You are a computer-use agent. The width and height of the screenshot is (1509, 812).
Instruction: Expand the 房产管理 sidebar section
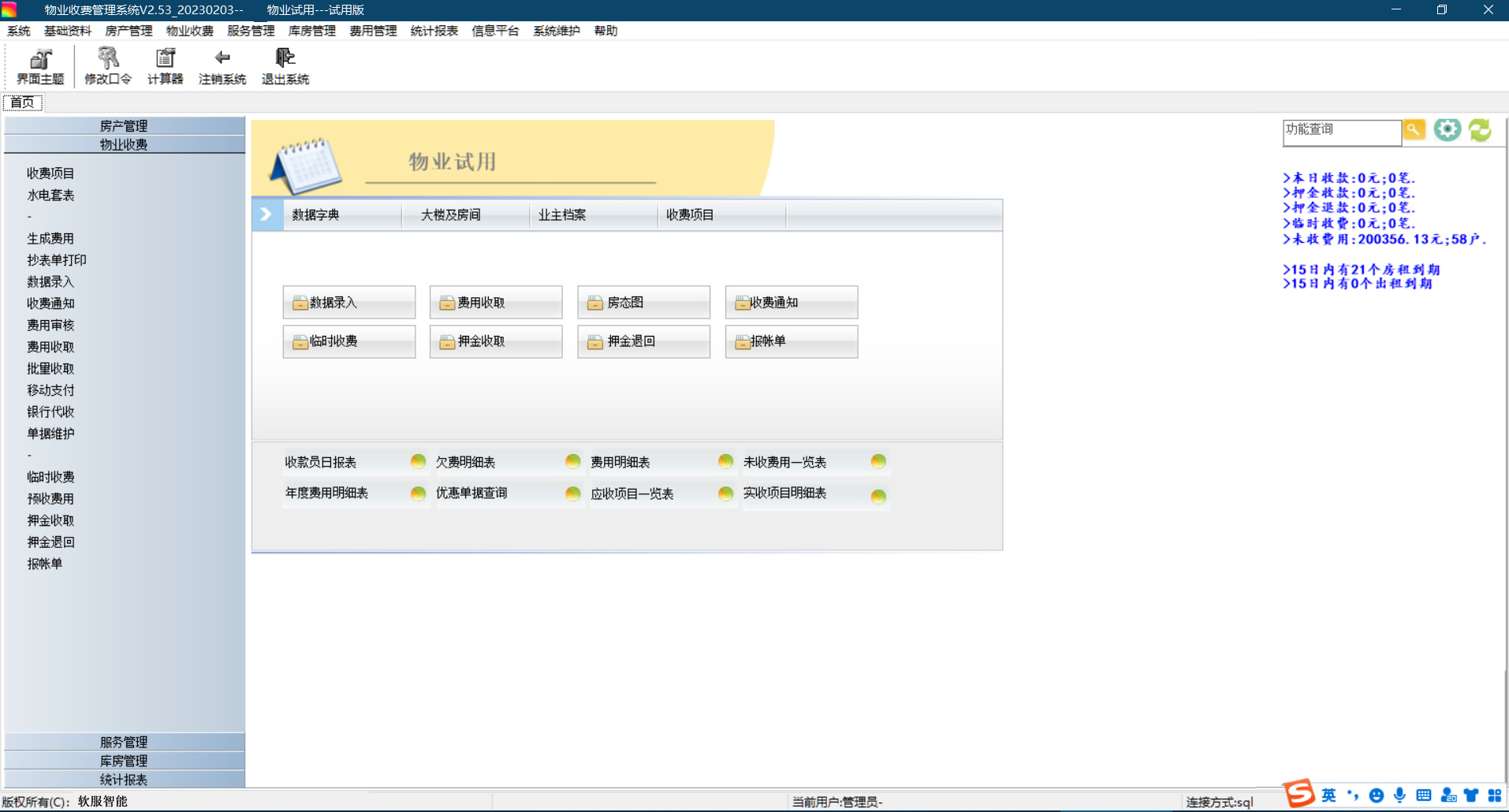click(x=124, y=126)
